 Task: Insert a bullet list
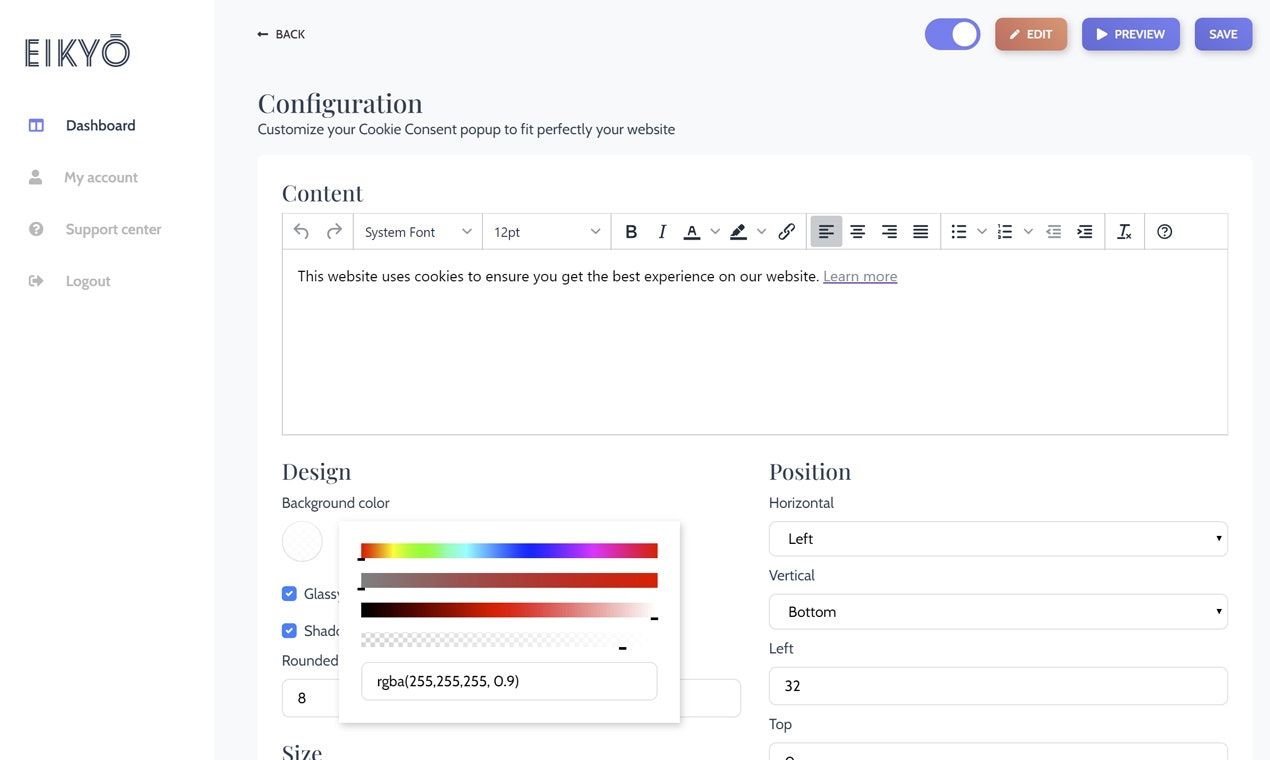click(x=959, y=232)
